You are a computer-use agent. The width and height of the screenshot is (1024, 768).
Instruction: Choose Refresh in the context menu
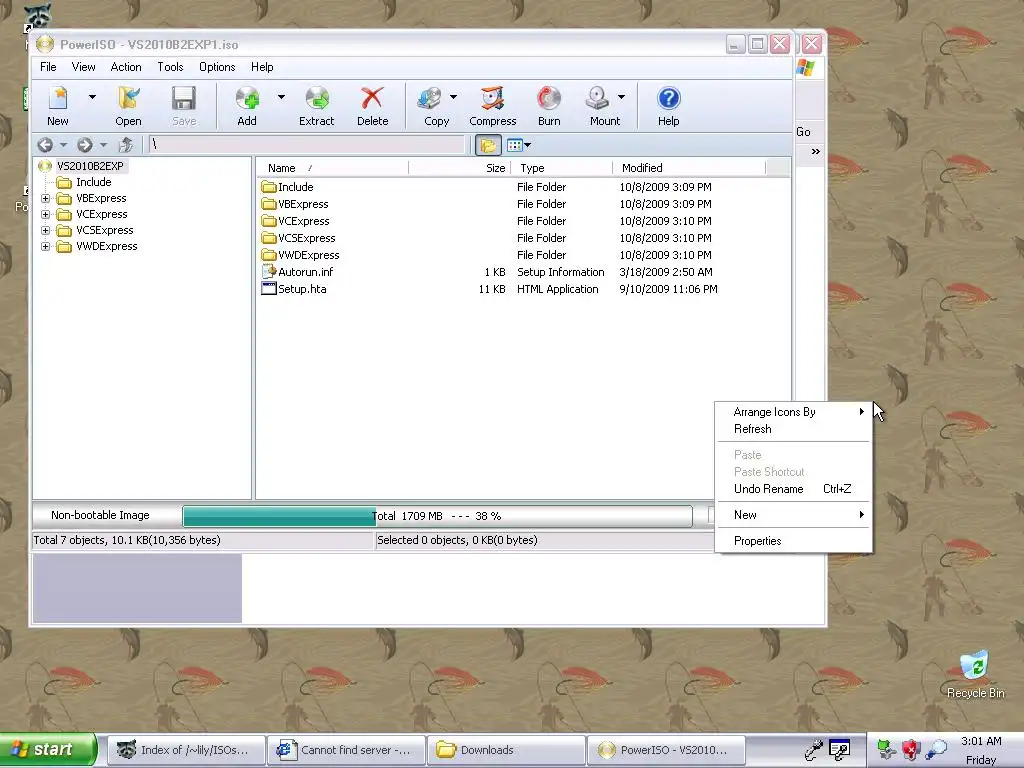793,429
